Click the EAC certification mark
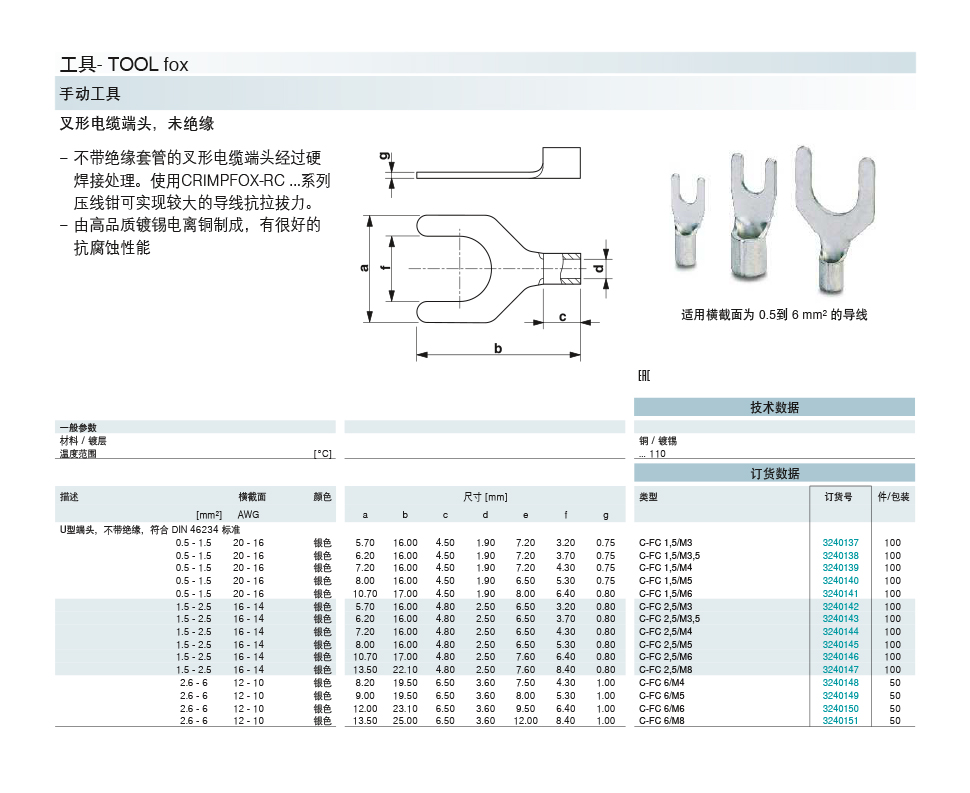 [643, 376]
